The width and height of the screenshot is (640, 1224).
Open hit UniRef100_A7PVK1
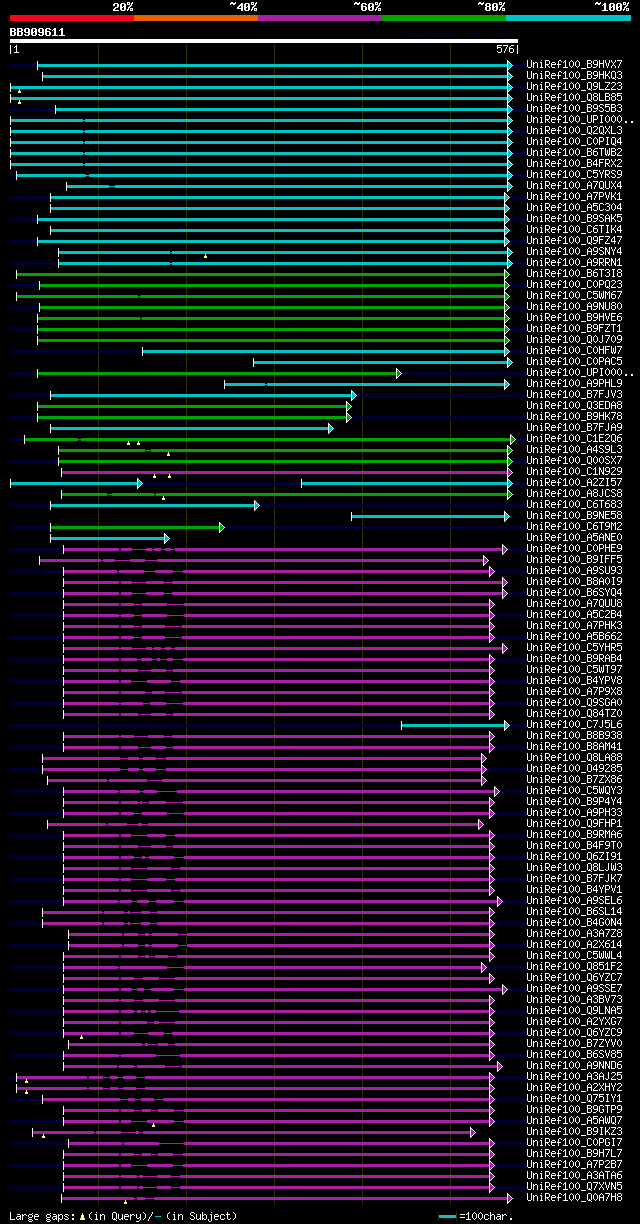click(x=575, y=196)
